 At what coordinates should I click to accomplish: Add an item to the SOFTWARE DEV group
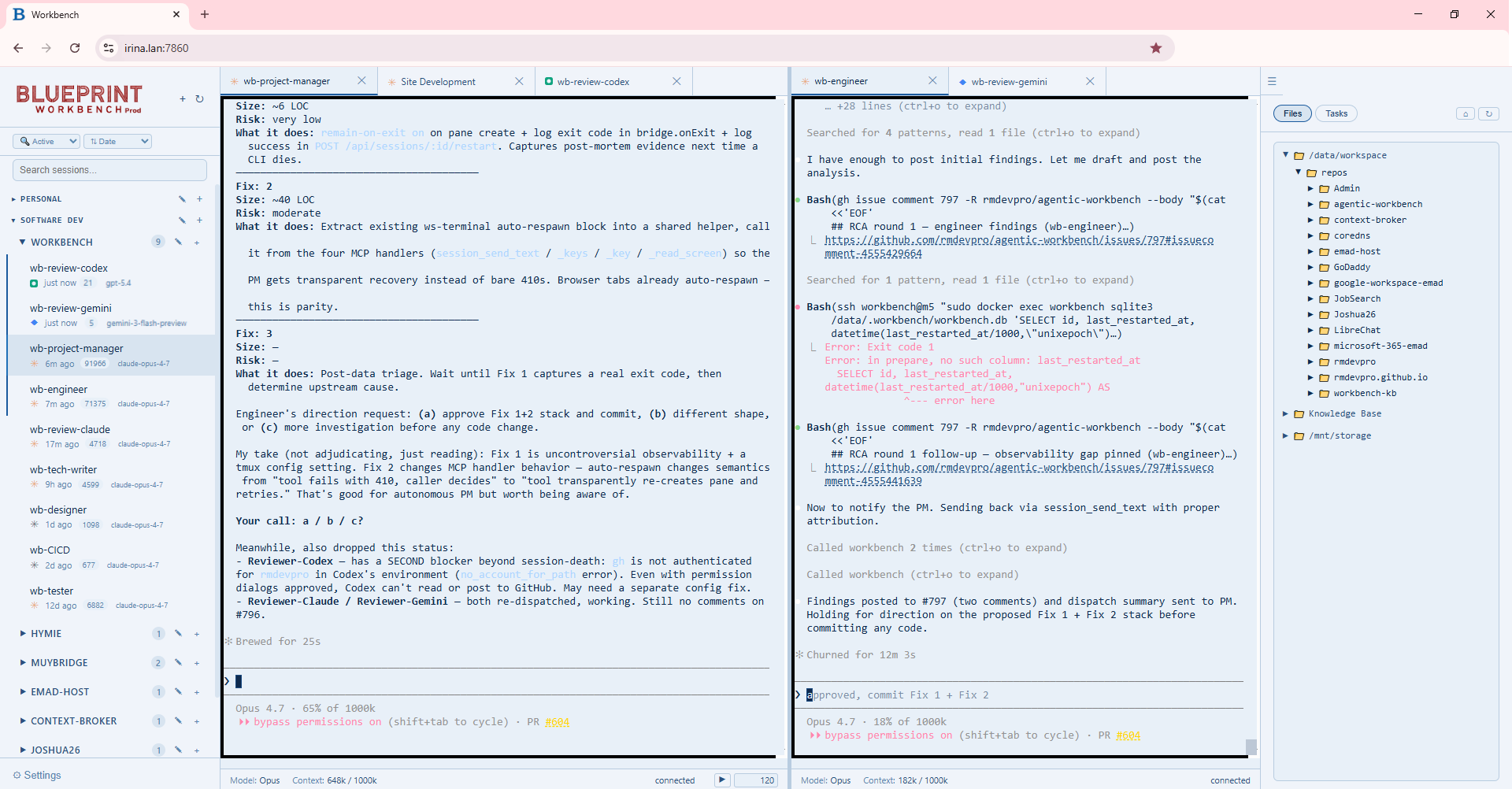[x=199, y=220]
